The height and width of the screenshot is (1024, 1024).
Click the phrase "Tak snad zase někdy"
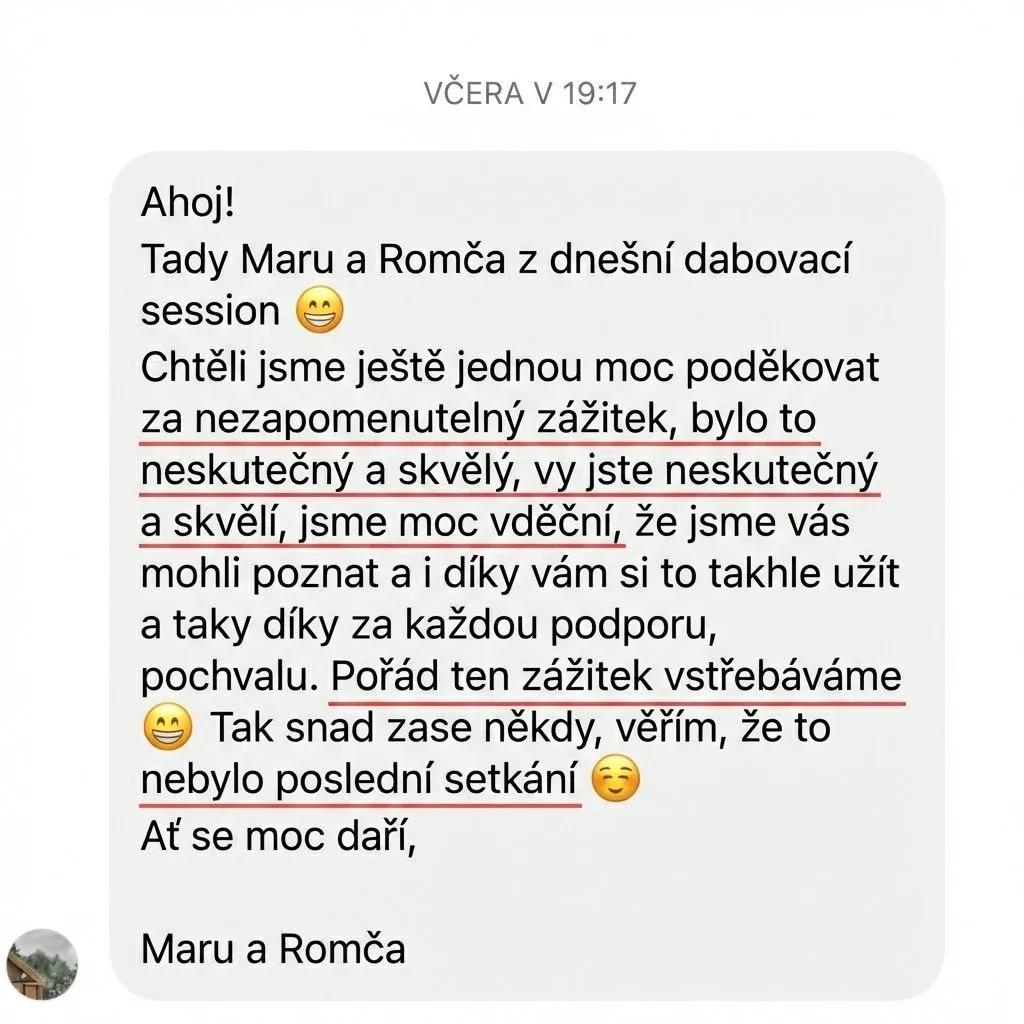[402, 727]
